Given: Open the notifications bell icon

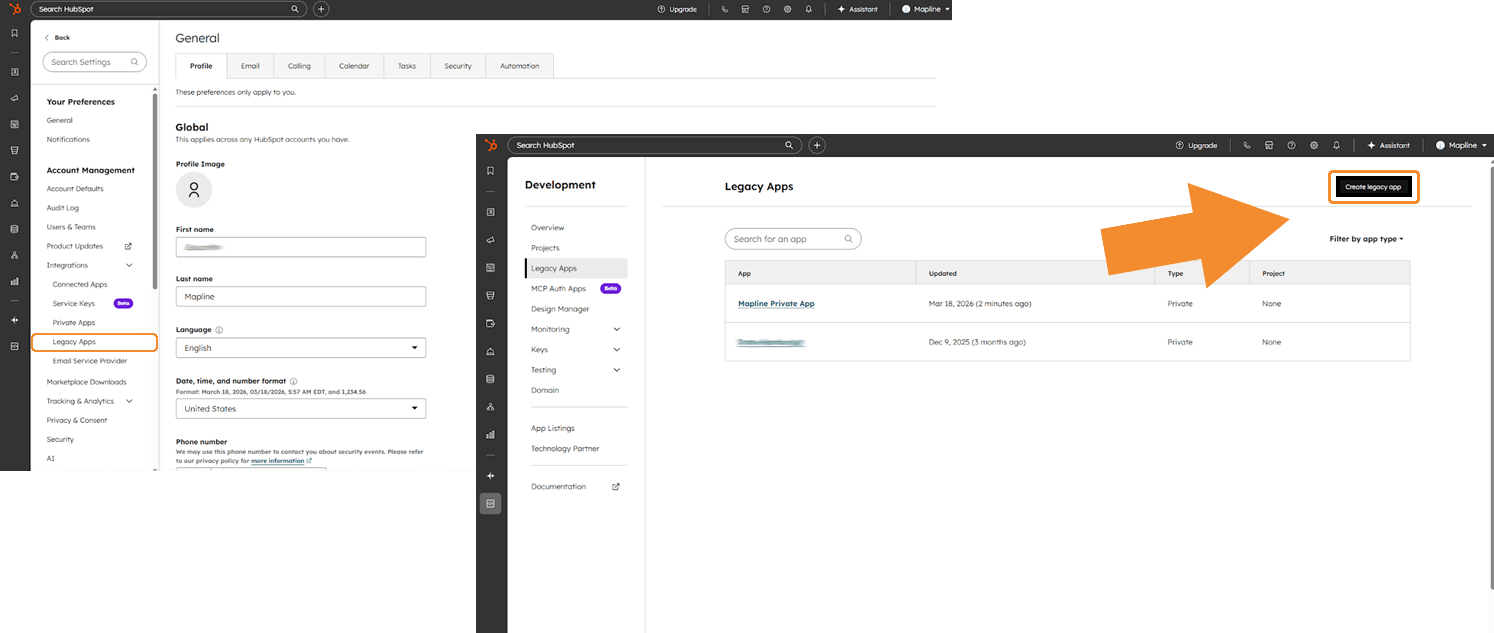Looking at the screenshot, I should pos(1336,145).
